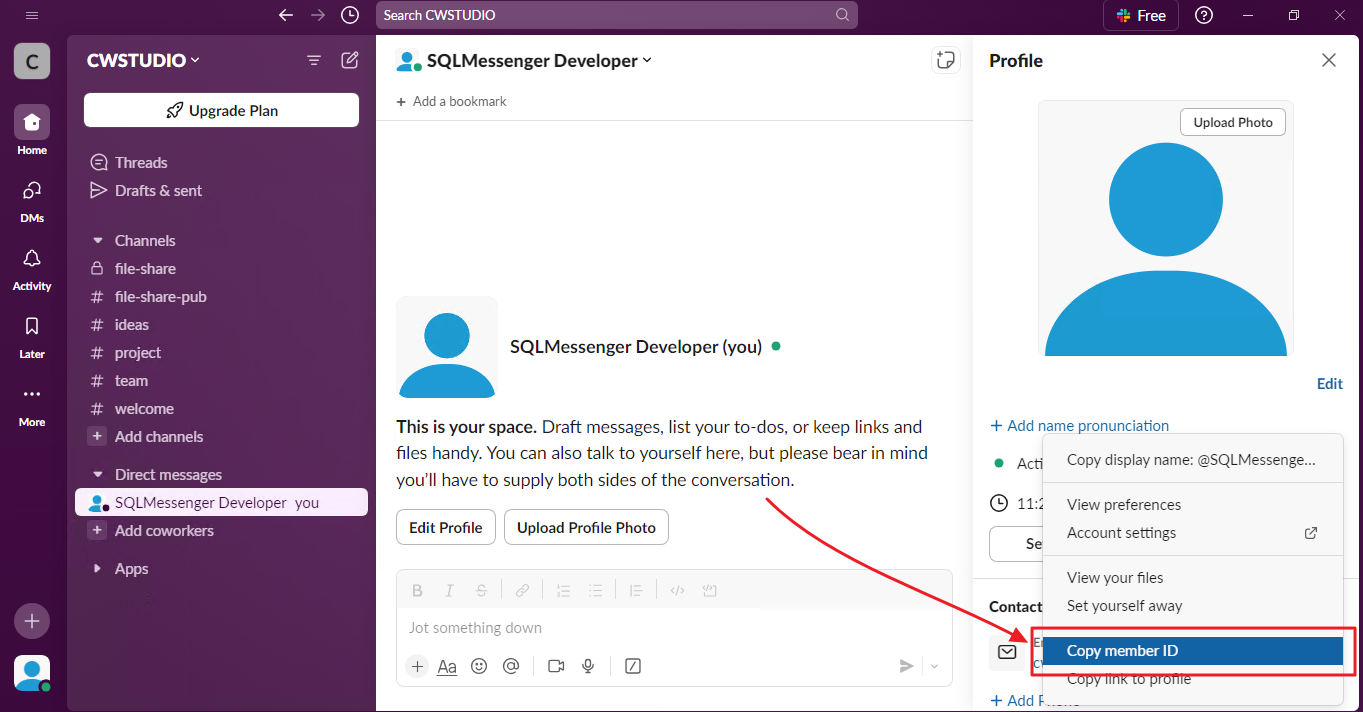Apply blockquote formatting in composer
This screenshot has height=712, width=1363.
pyautogui.click(x=635, y=590)
